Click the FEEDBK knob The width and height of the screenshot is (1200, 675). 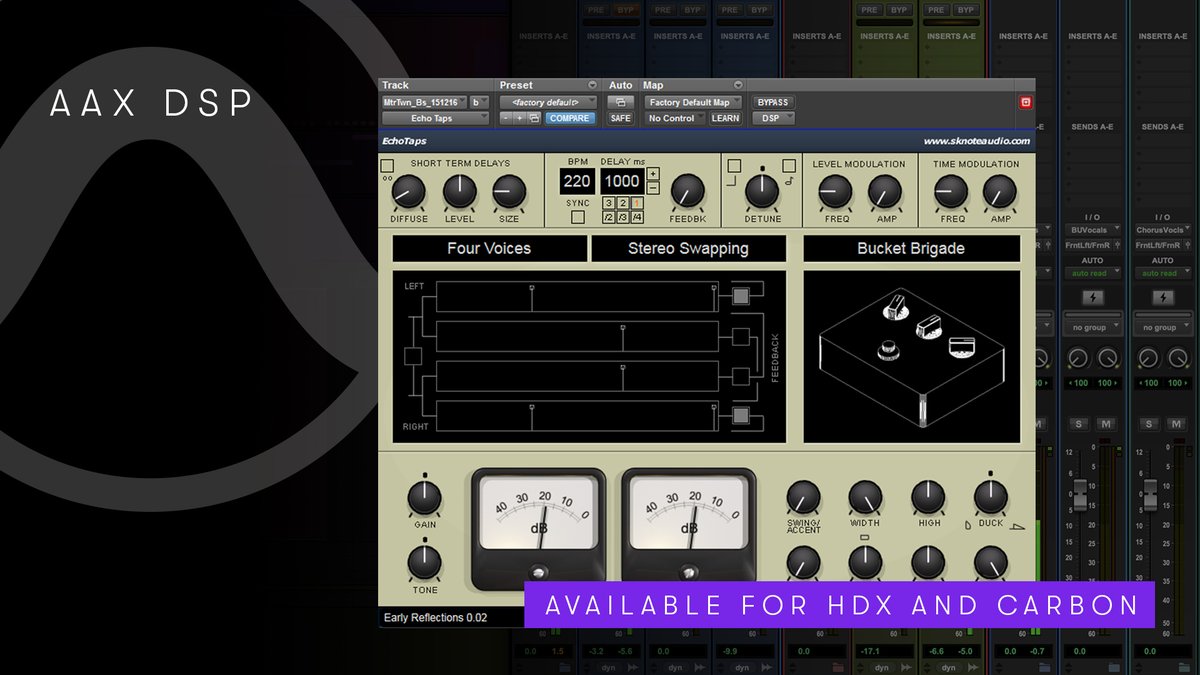coord(687,192)
